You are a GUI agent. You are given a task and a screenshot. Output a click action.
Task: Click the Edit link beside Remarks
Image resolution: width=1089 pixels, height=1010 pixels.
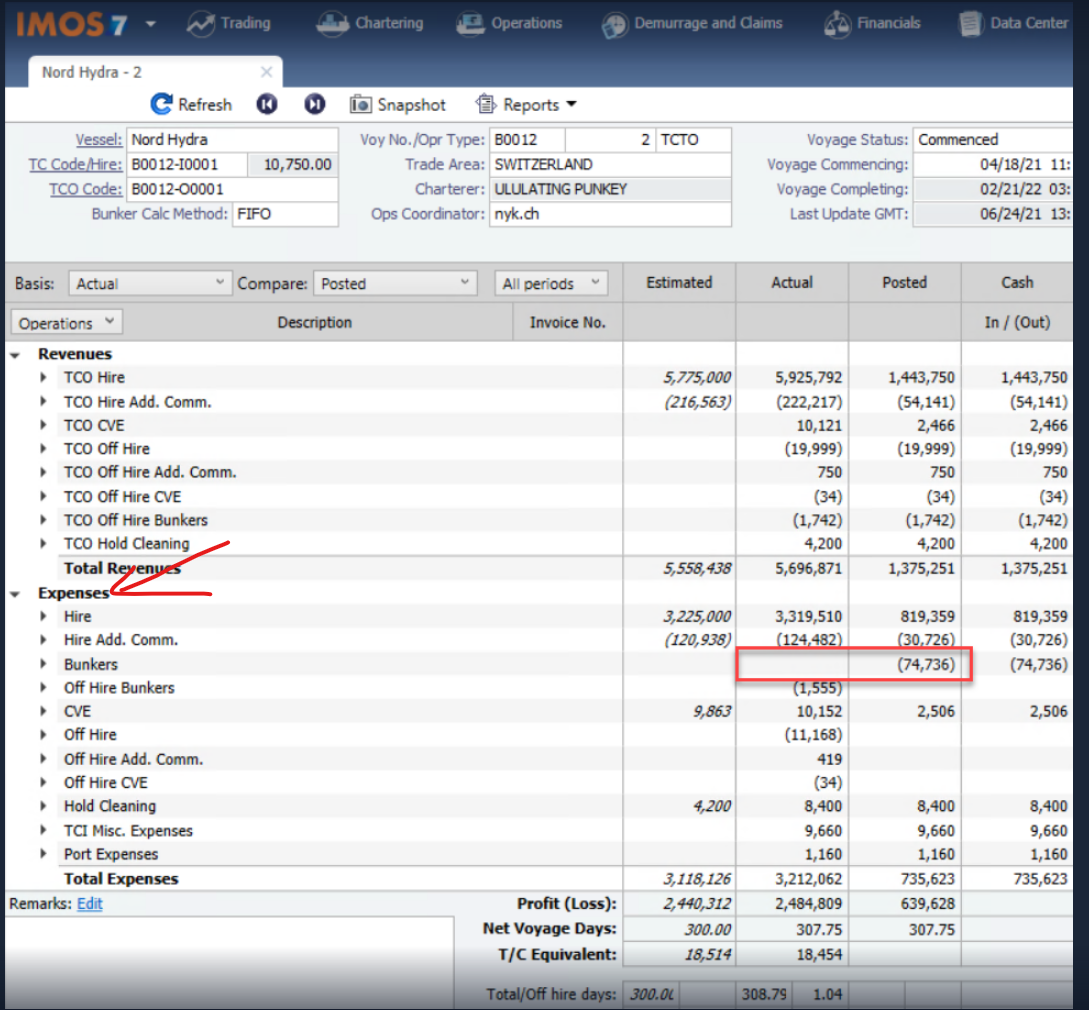click(x=90, y=904)
